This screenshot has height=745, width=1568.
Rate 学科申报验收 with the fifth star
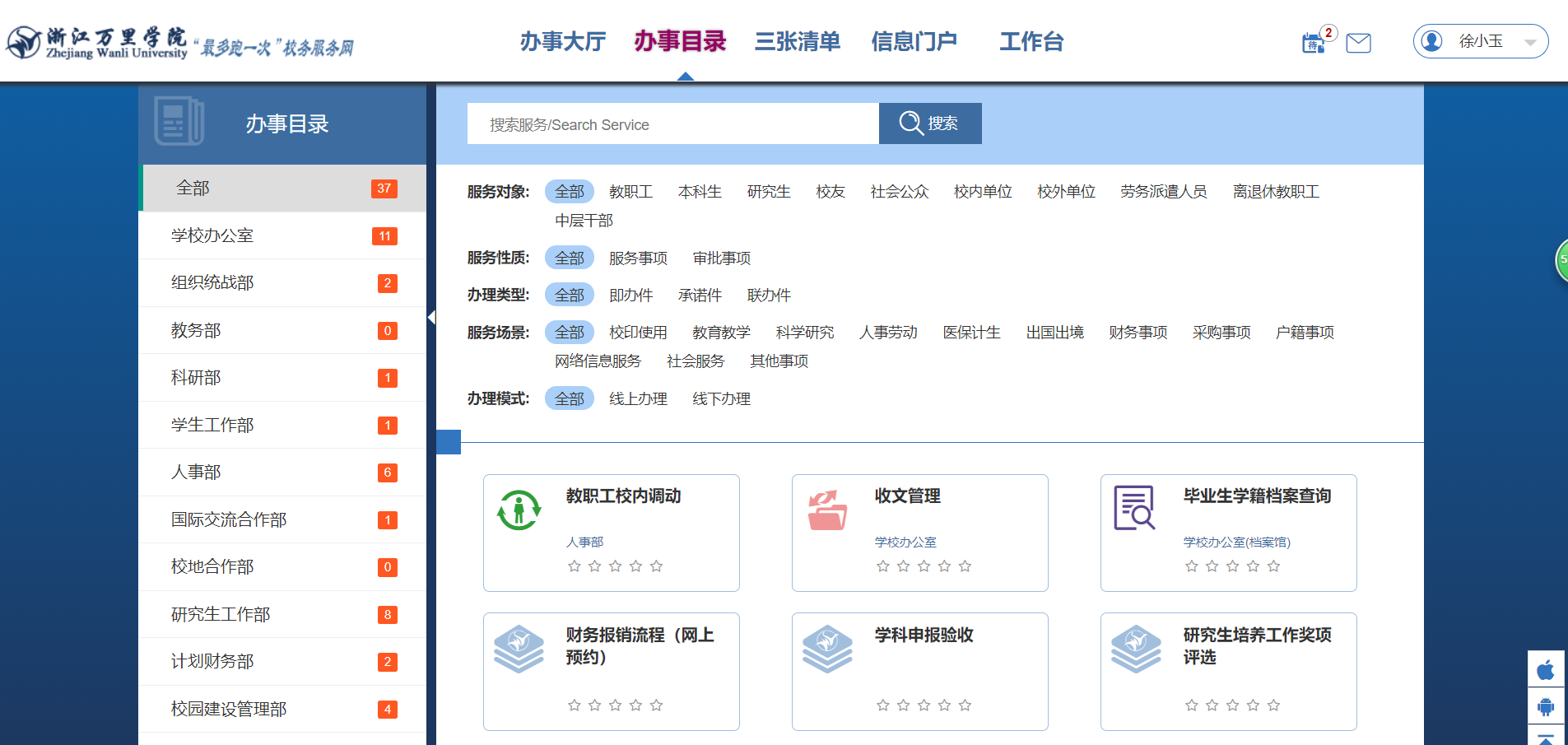point(965,705)
